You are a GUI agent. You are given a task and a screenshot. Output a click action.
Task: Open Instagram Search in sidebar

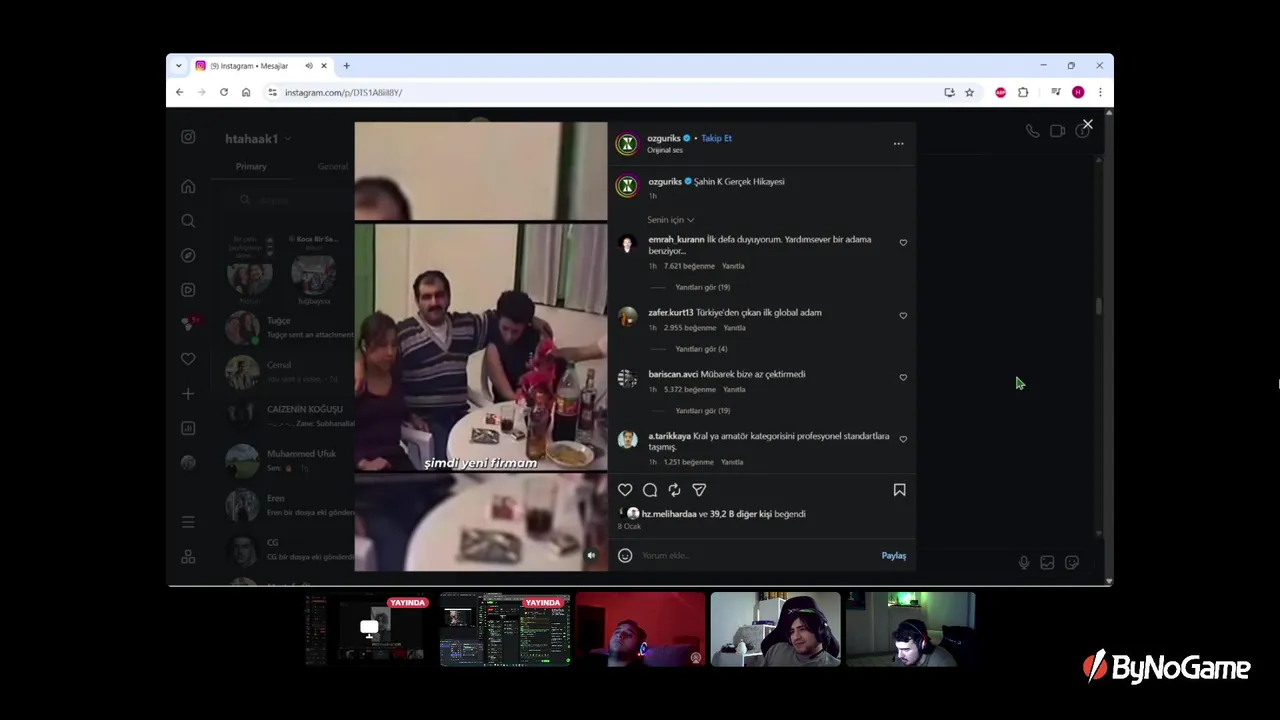(x=188, y=221)
